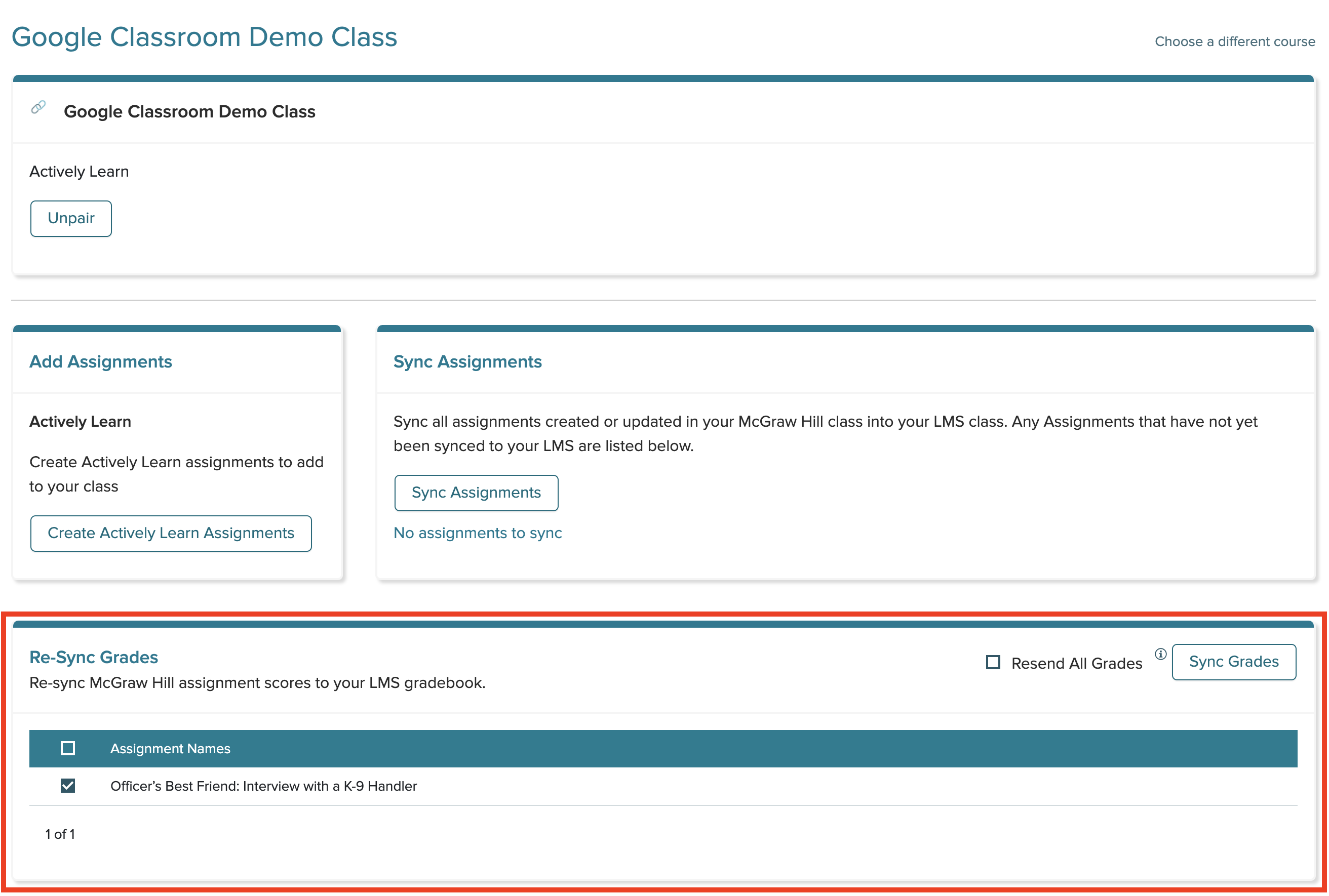Click Create Actively Learn Assignments button
This screenshot has width=1329, height=896.
click(171, 533)
